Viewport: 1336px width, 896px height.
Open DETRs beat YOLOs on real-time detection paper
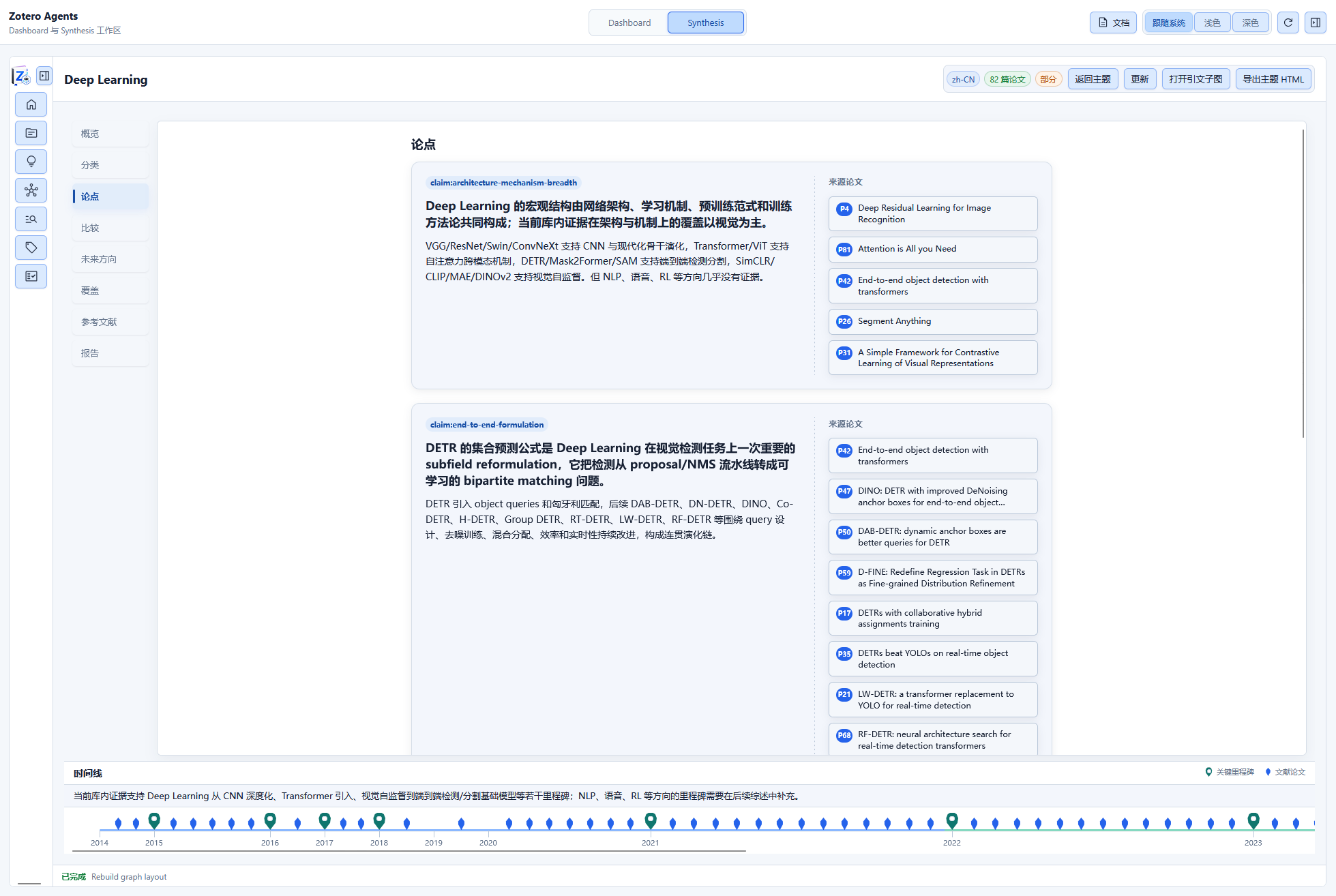(x=932, y=659)
